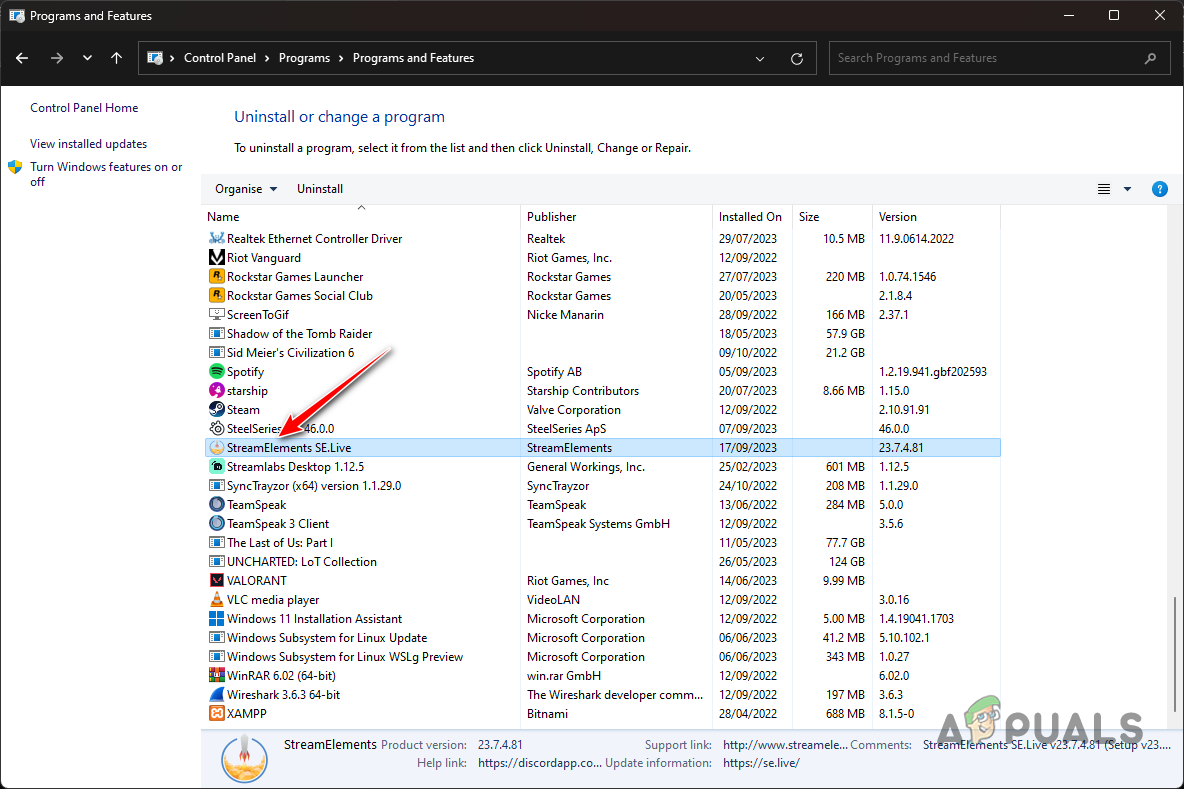Select Windows Subsystem for Linux Update
The height and width of the screenshot is (789, 1184).
tap(603, 637)
